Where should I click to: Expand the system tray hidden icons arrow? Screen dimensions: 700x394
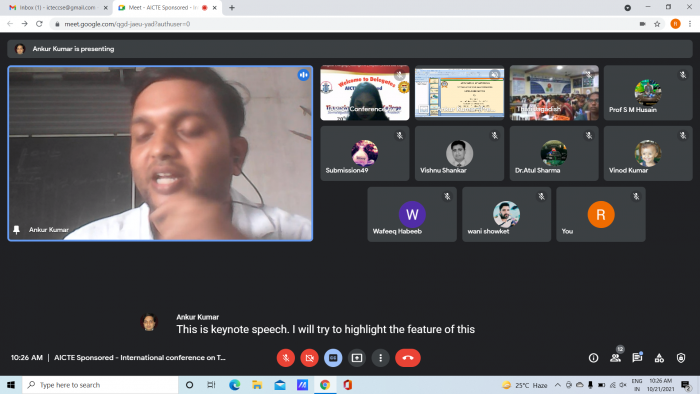[x=558, y=385]
